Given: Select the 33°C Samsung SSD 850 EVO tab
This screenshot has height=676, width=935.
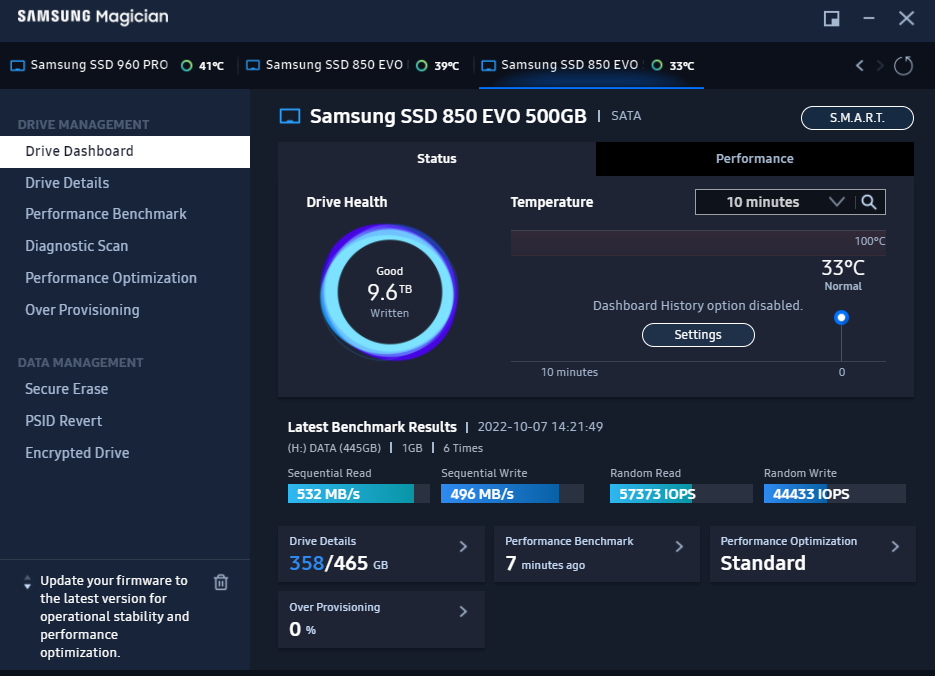Looking at the screenshot, I should [591, 66].
